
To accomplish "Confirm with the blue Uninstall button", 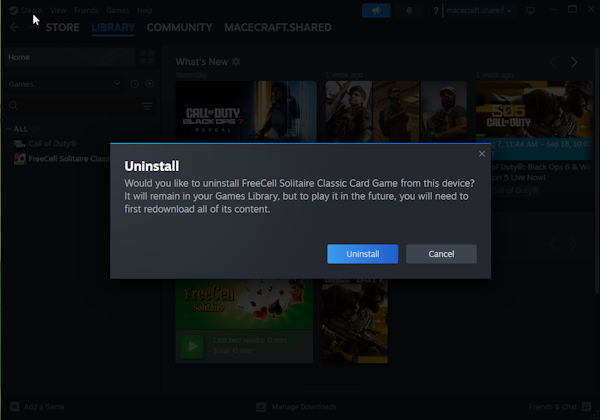I will point(362,254).
